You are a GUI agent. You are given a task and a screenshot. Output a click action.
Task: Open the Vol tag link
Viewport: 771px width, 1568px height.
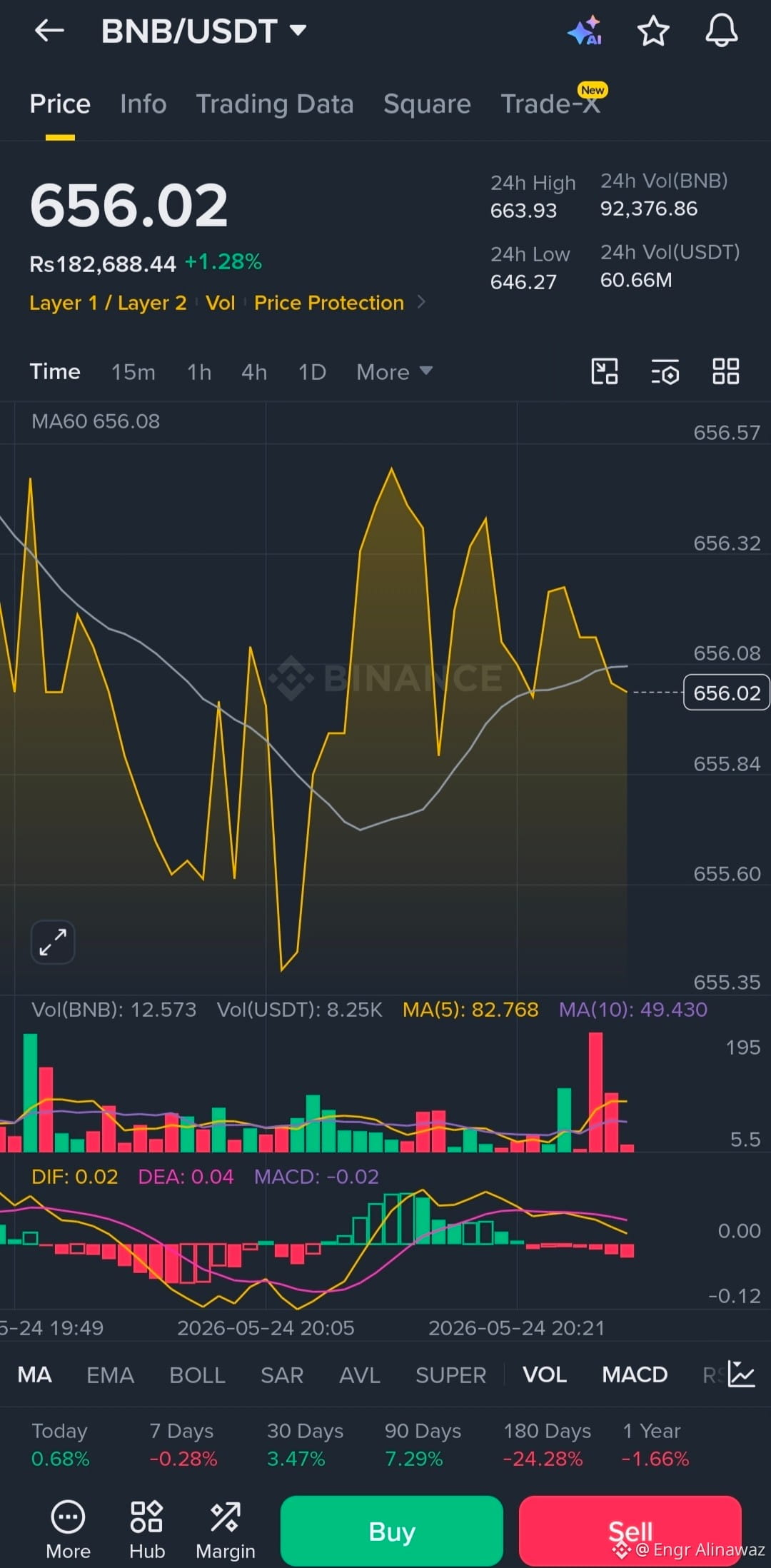pyautogui.click(x=221, y=303)
